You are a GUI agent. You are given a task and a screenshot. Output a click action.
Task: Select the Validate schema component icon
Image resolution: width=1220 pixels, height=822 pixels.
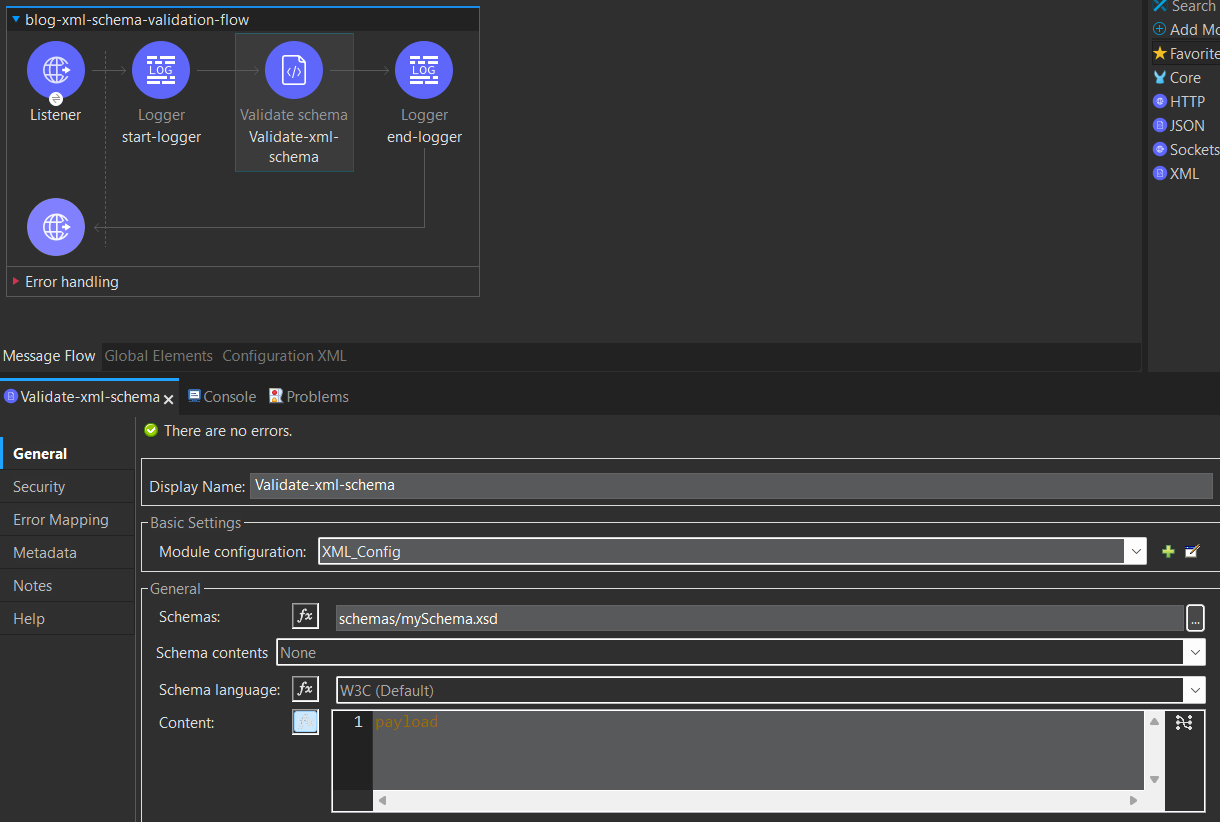point(294,70)
